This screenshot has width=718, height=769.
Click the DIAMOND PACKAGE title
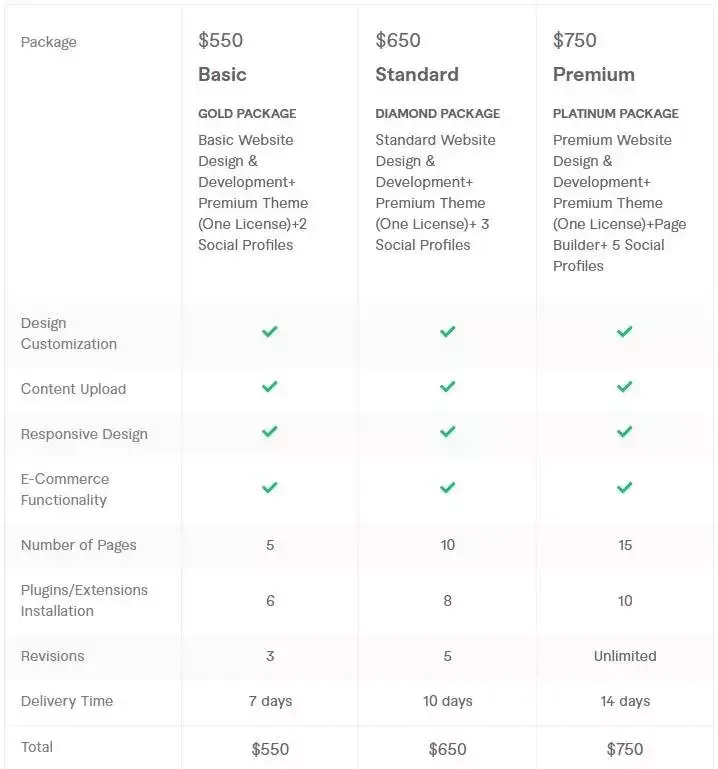tap(438, 114)
